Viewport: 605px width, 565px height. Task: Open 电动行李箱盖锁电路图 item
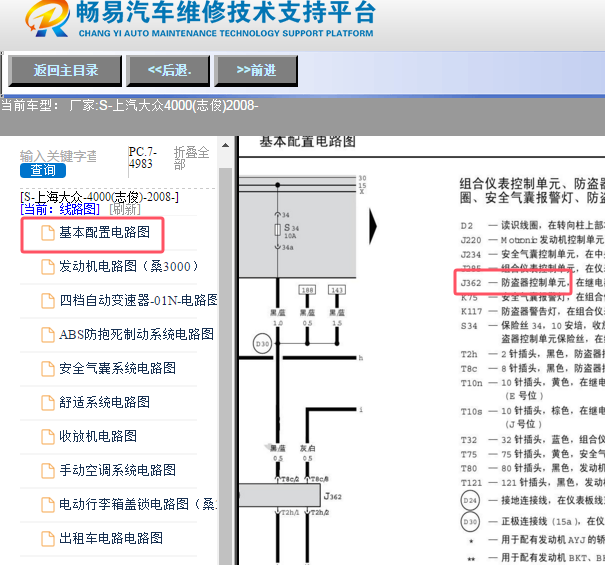coord(138,504)
